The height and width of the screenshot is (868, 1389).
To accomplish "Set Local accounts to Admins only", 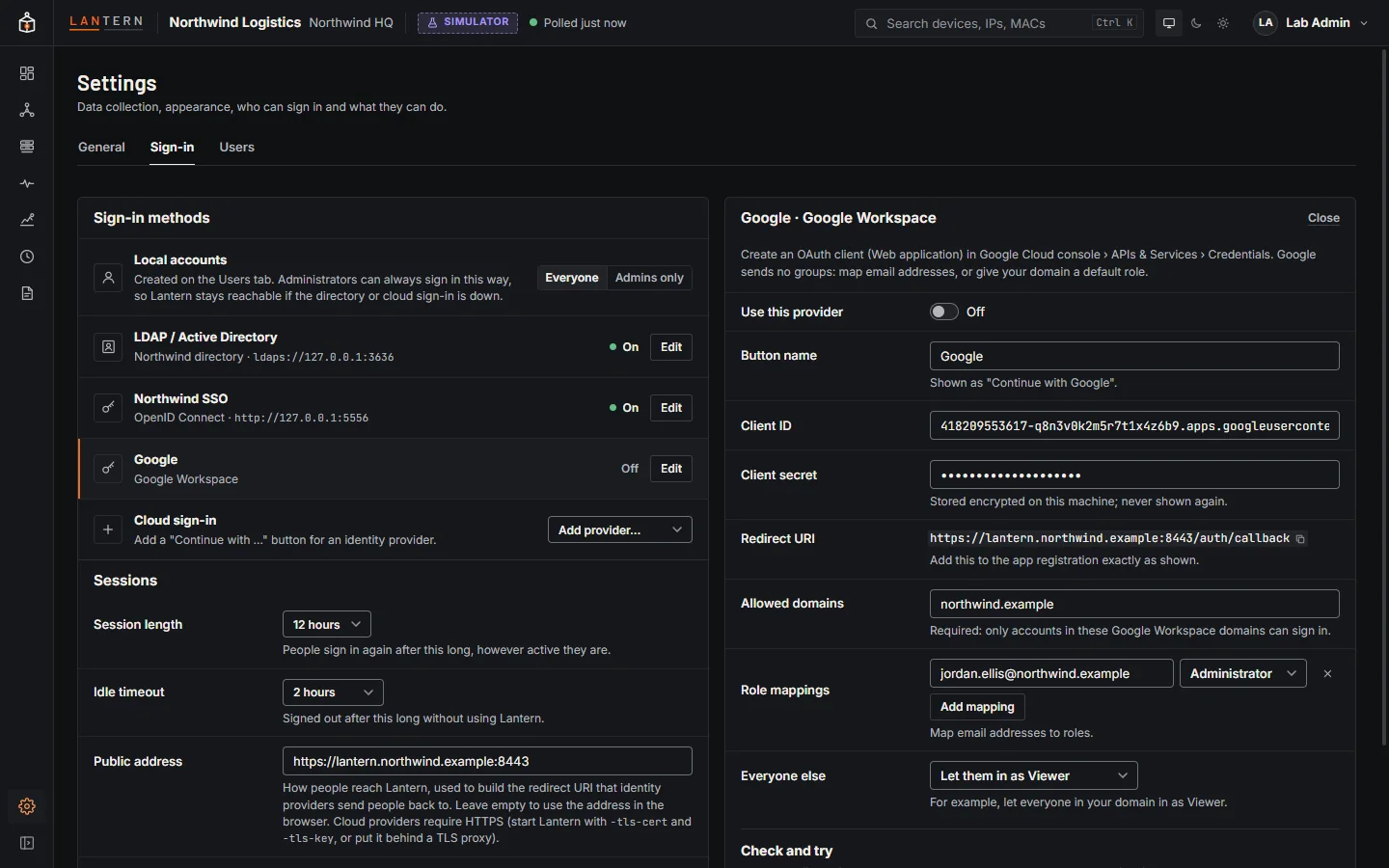I will [x=649, y=278].
